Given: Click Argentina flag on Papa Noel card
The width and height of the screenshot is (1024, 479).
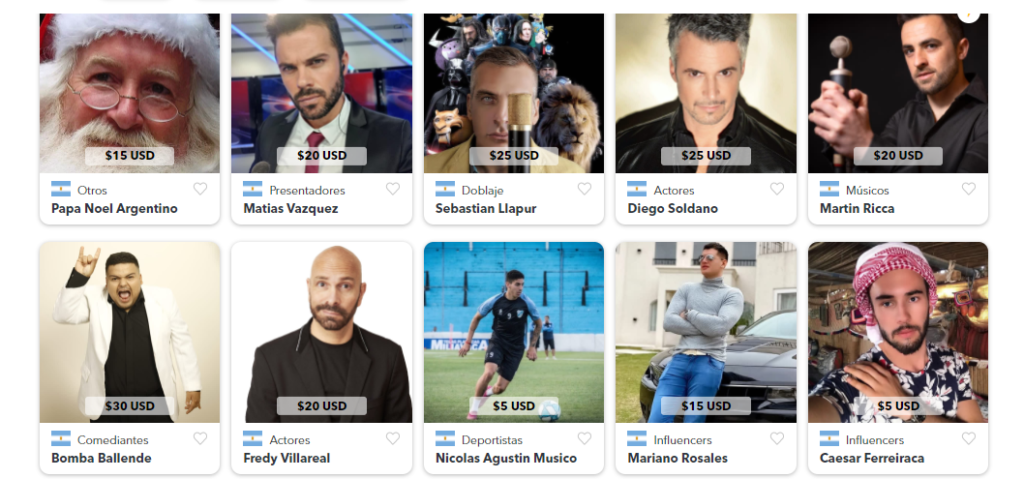Looking at the screenshot, I should [61, 190].
